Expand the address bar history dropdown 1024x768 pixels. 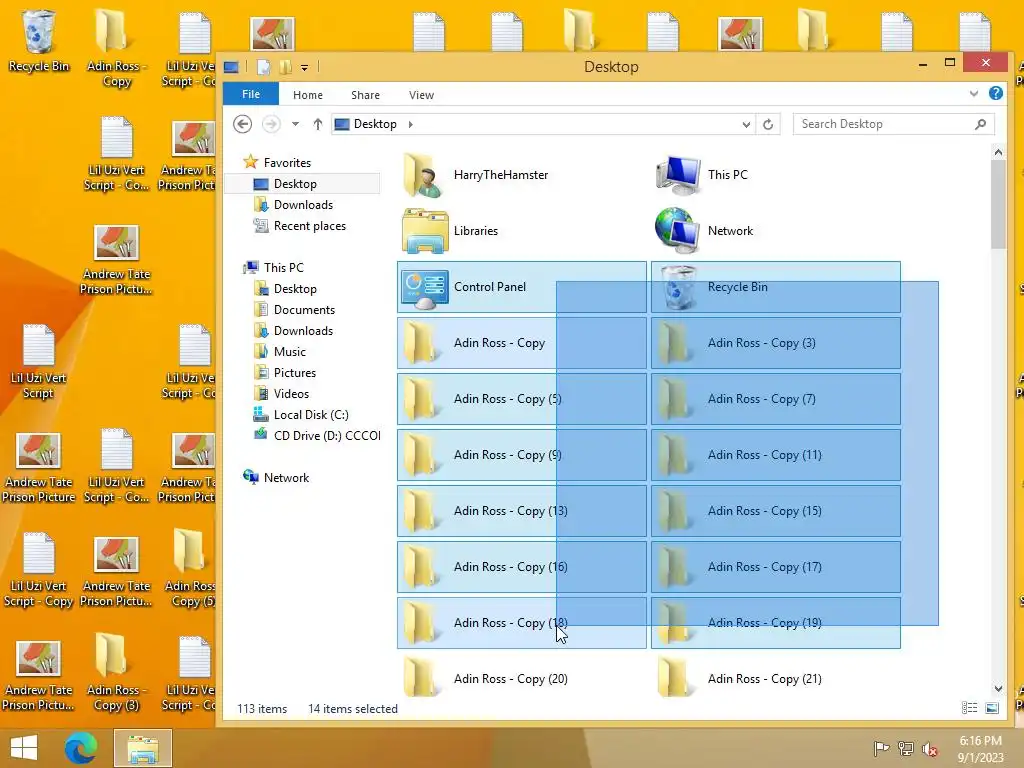click(746, 124)
